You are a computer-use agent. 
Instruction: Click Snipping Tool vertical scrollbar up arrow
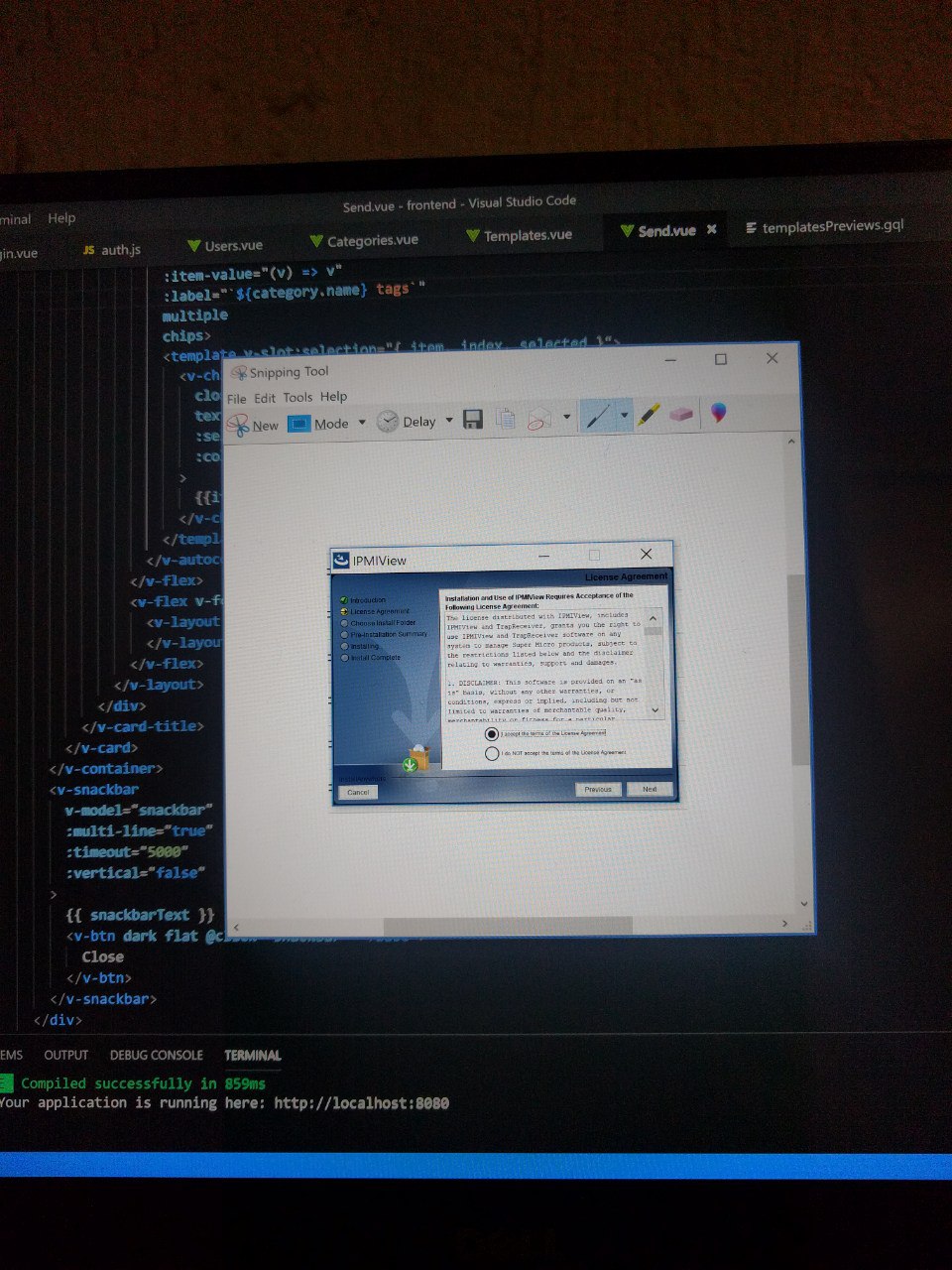click(791, 442)
